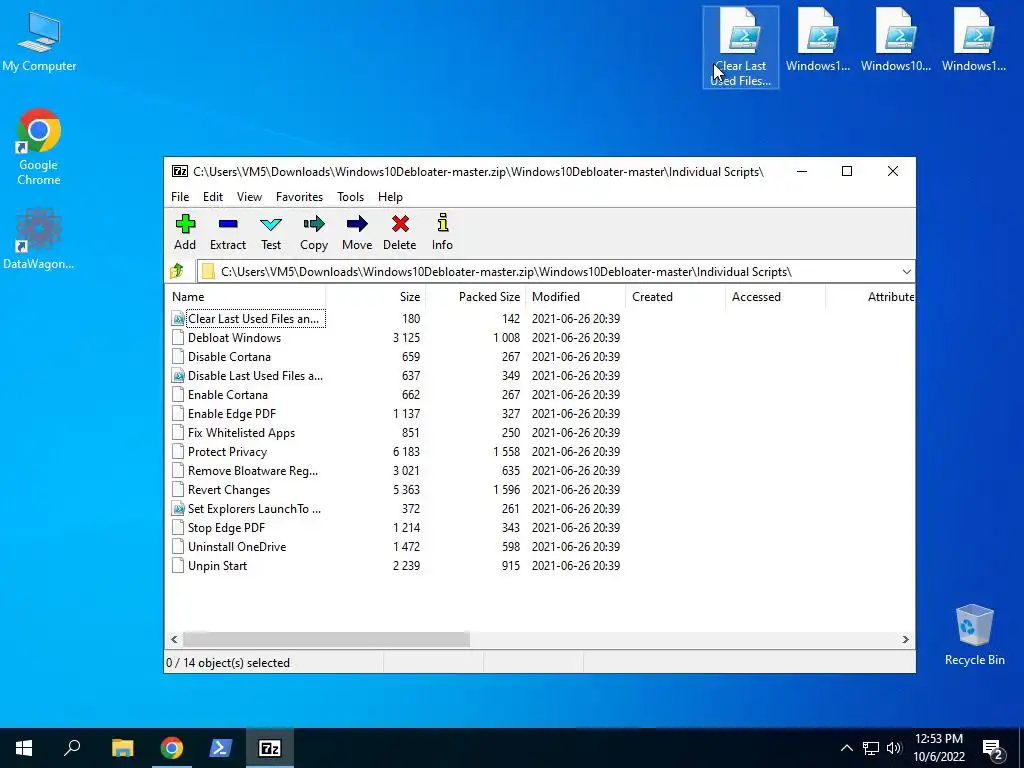Click right arrow of horizontal scrollbar
Screen dimensions: 1024x768
905,639
